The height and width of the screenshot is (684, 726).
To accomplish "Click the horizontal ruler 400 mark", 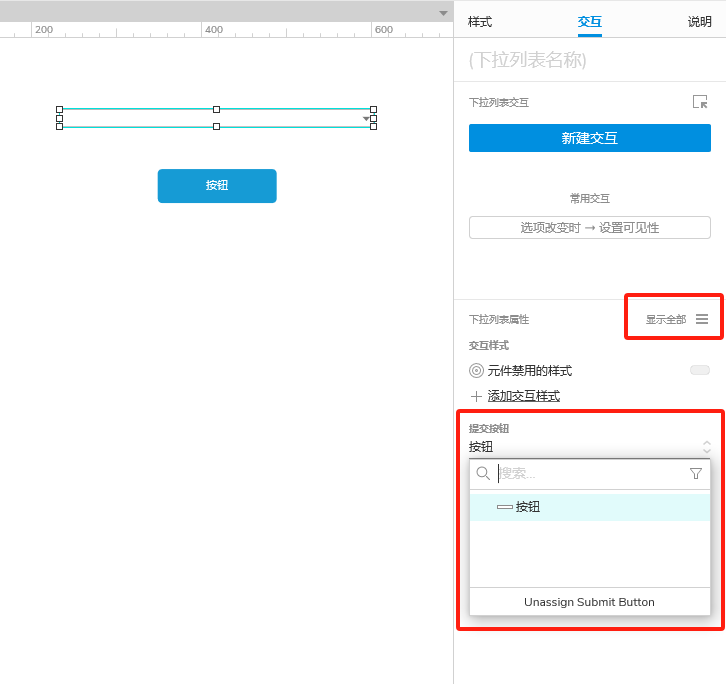I will coord(214,30).
